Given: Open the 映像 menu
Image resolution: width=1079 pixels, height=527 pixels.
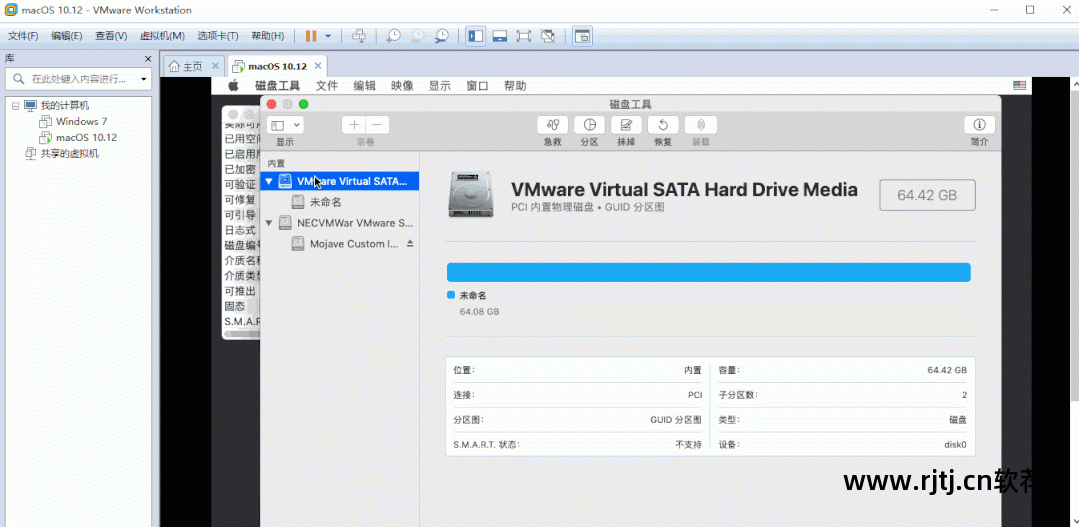Looking at the screenshot, I should (403, 85).
